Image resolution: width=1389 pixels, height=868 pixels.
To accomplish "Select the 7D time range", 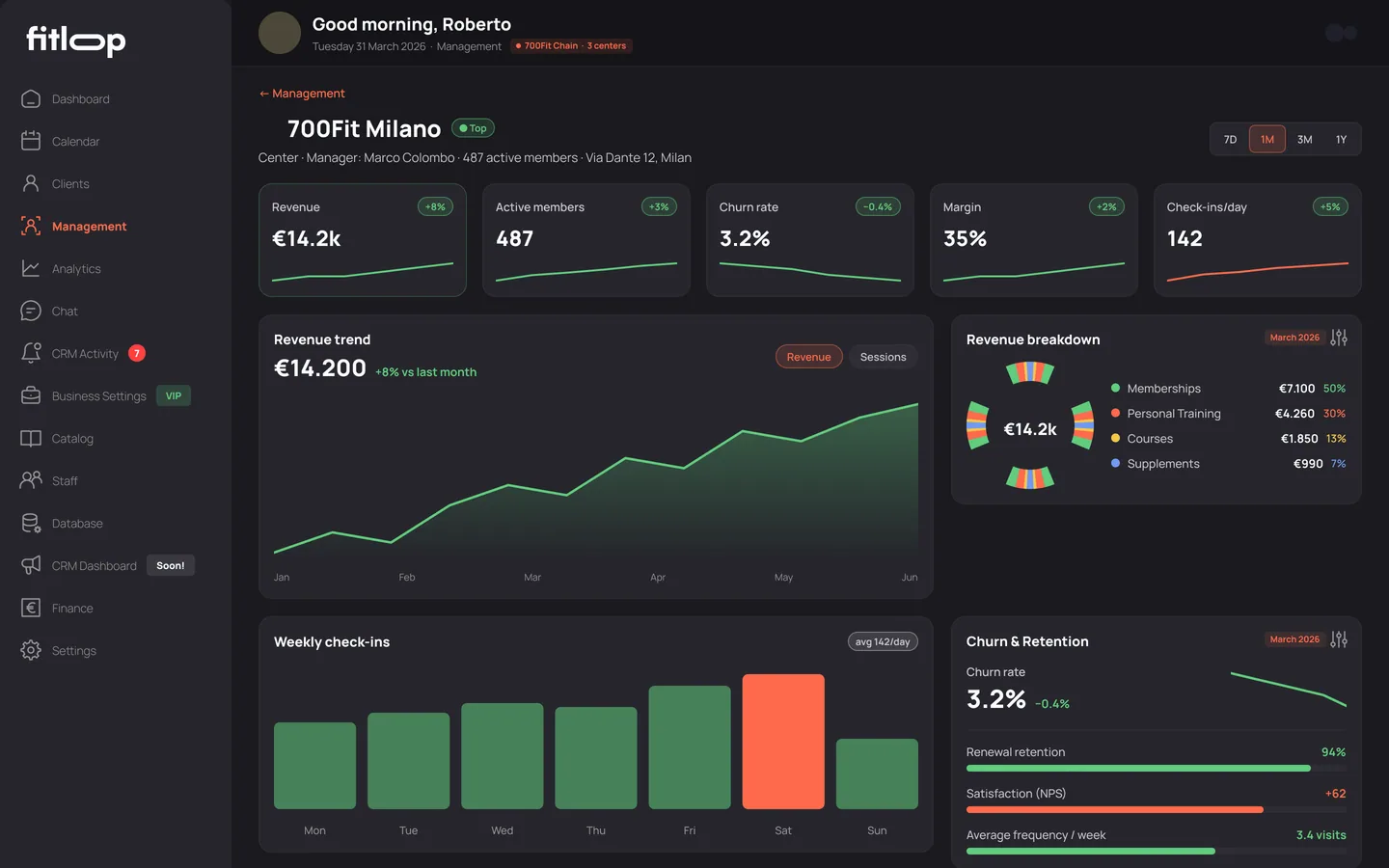I will (x=1230, y=139).
